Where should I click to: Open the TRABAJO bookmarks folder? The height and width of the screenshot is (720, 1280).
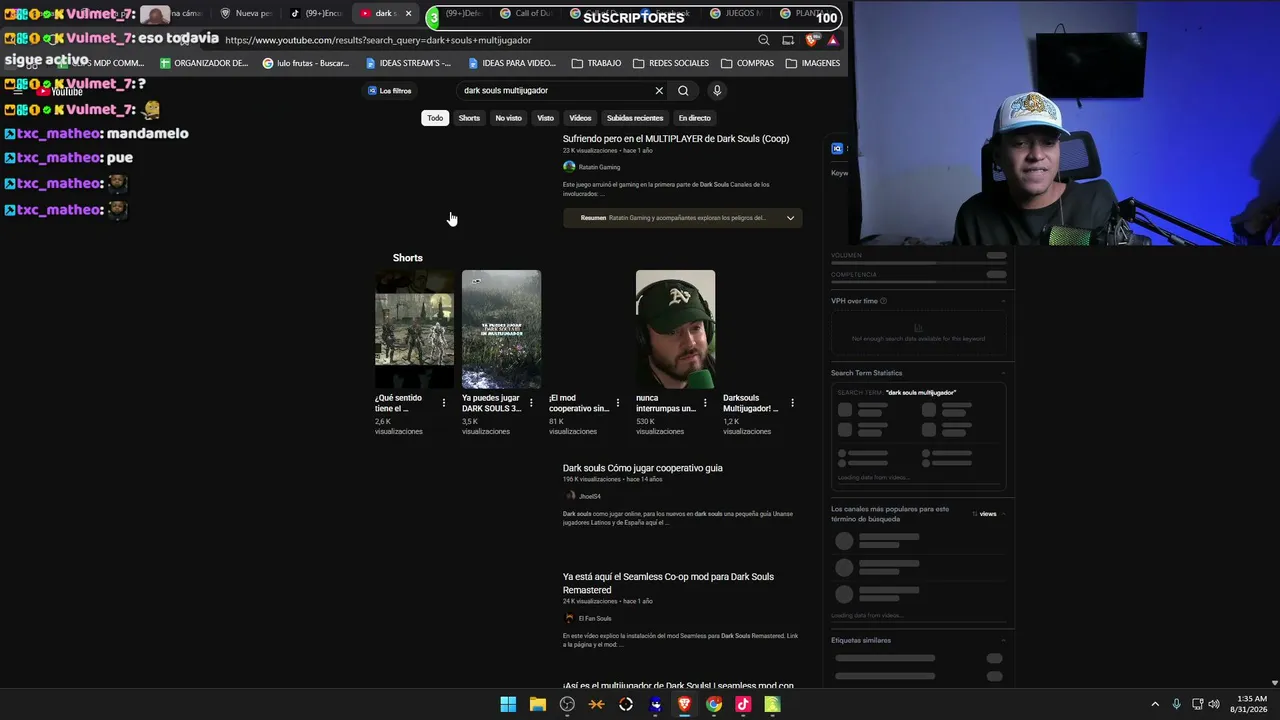[596, 63]
